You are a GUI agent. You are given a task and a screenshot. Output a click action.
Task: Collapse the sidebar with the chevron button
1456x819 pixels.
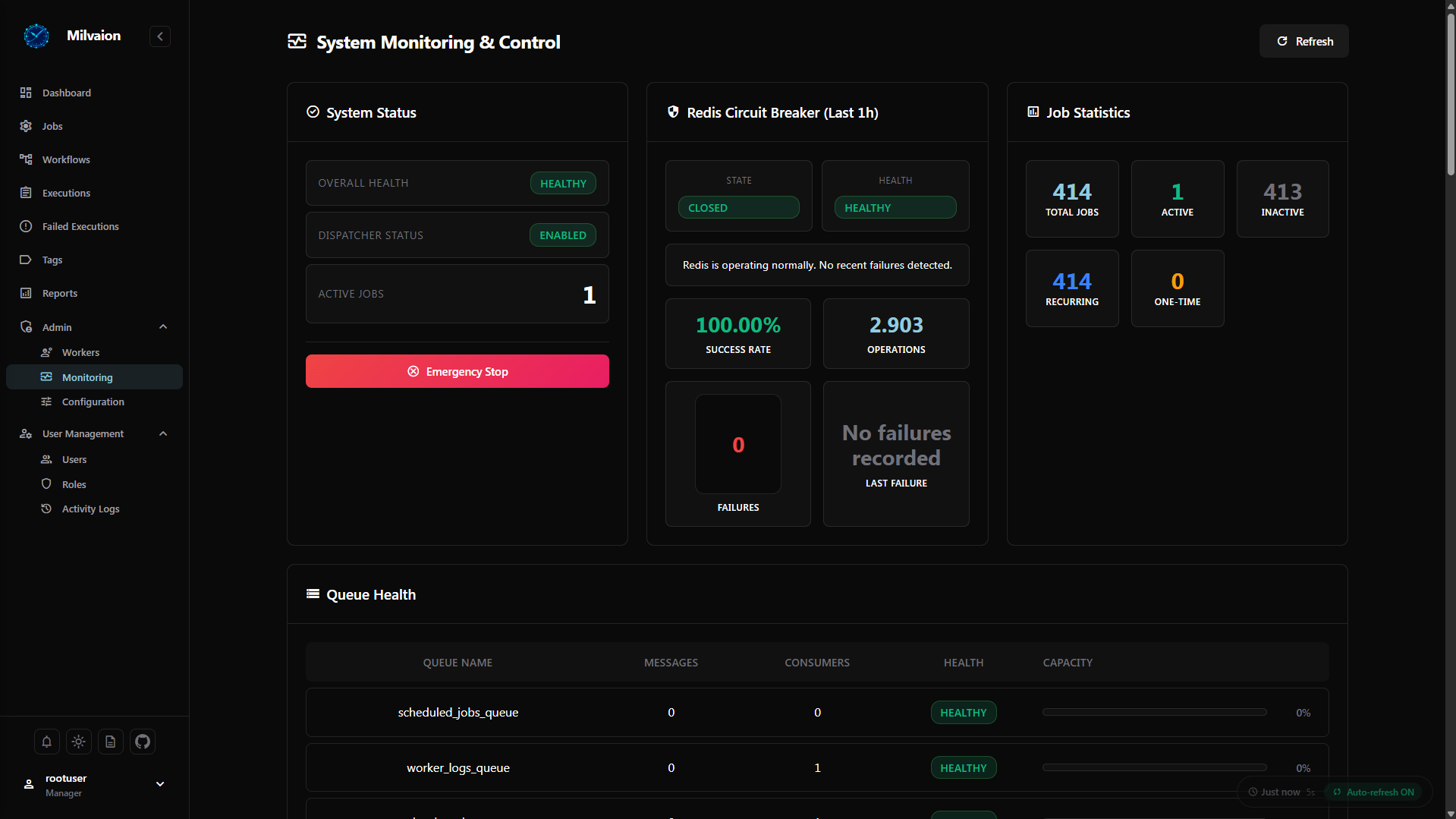point(160,36)
